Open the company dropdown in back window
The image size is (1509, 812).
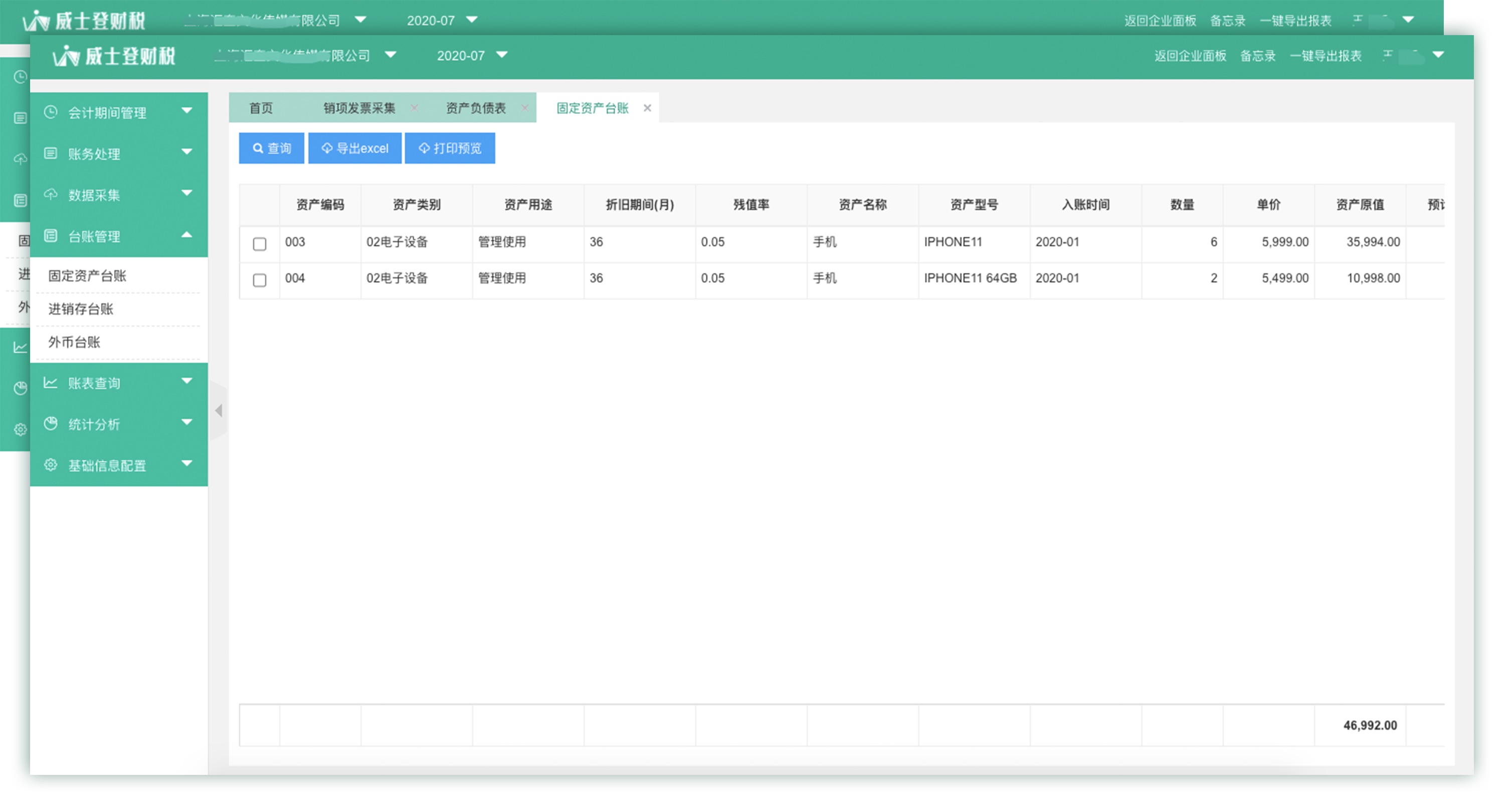tap(361, 20)
